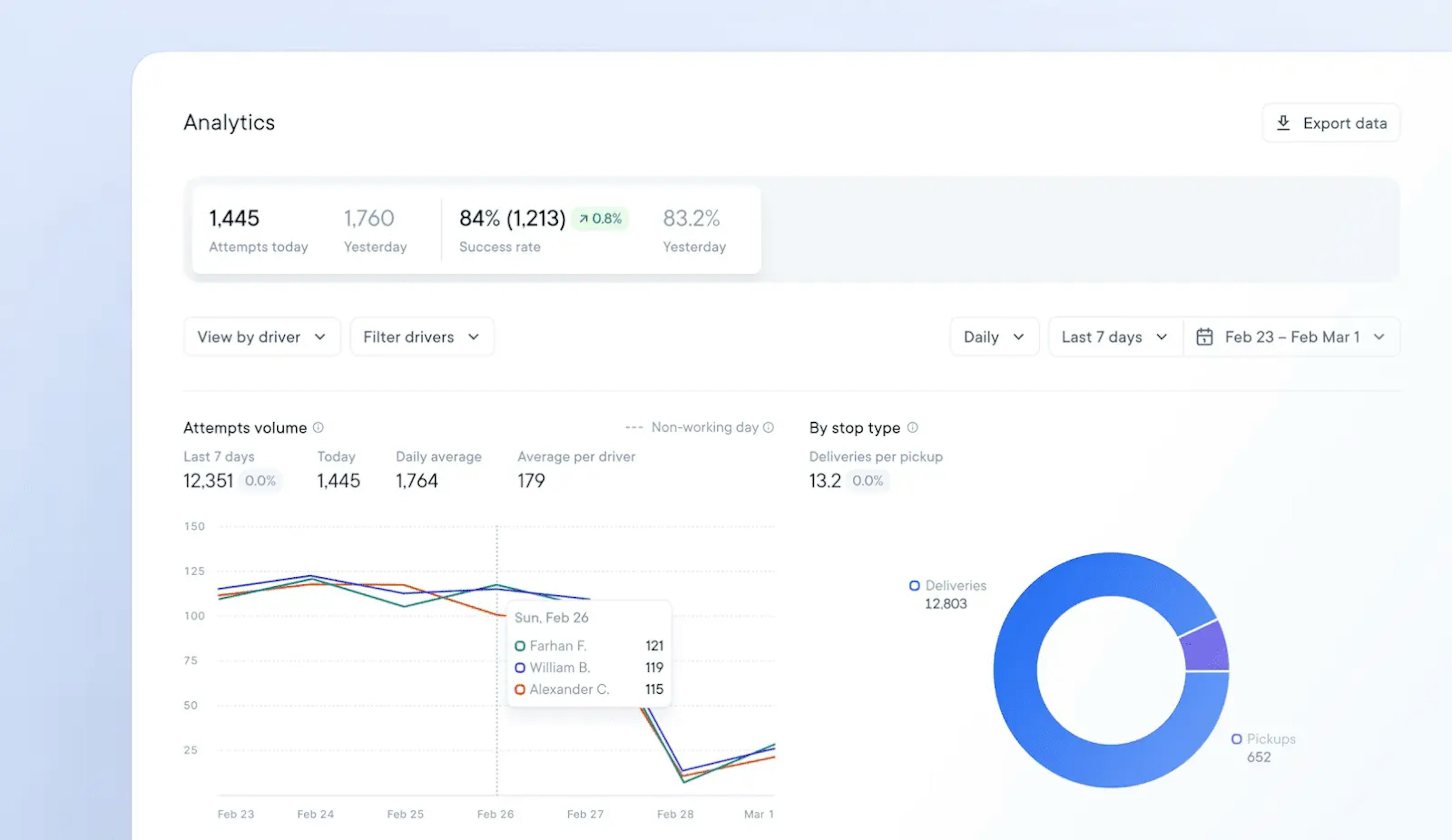Click the date range Feb 23 – Mar 1 picker
Image resolution: width=1452 pixels, height=840 pixels.
[1290, 336]
